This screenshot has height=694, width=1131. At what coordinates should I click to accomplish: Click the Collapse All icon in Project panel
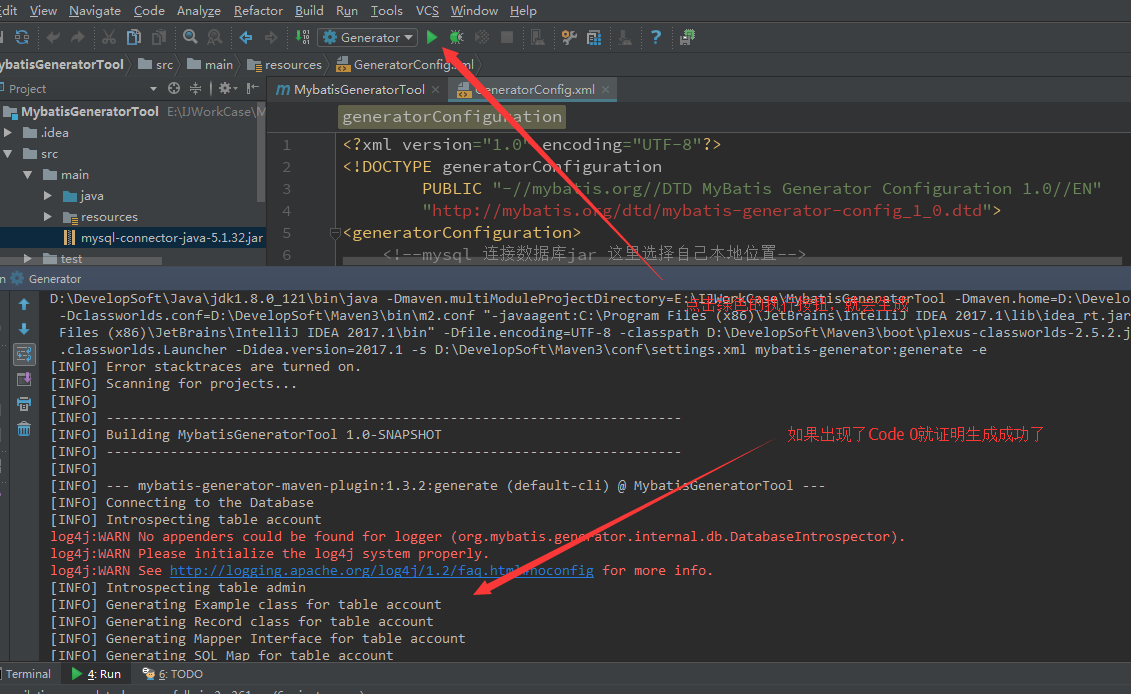click(x=195, y=89)
